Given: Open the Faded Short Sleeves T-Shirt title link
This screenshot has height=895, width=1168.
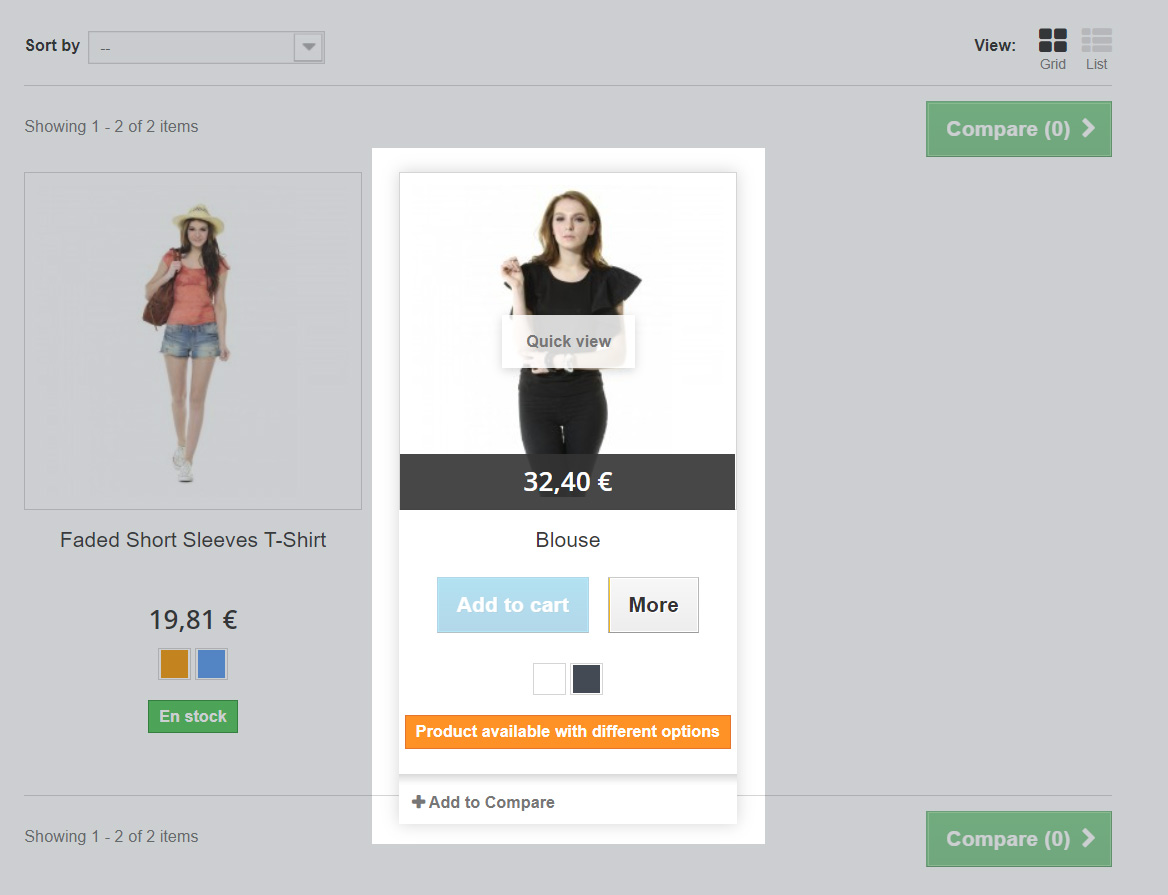Looking at the screenshot, I should [x=193, y=540].
